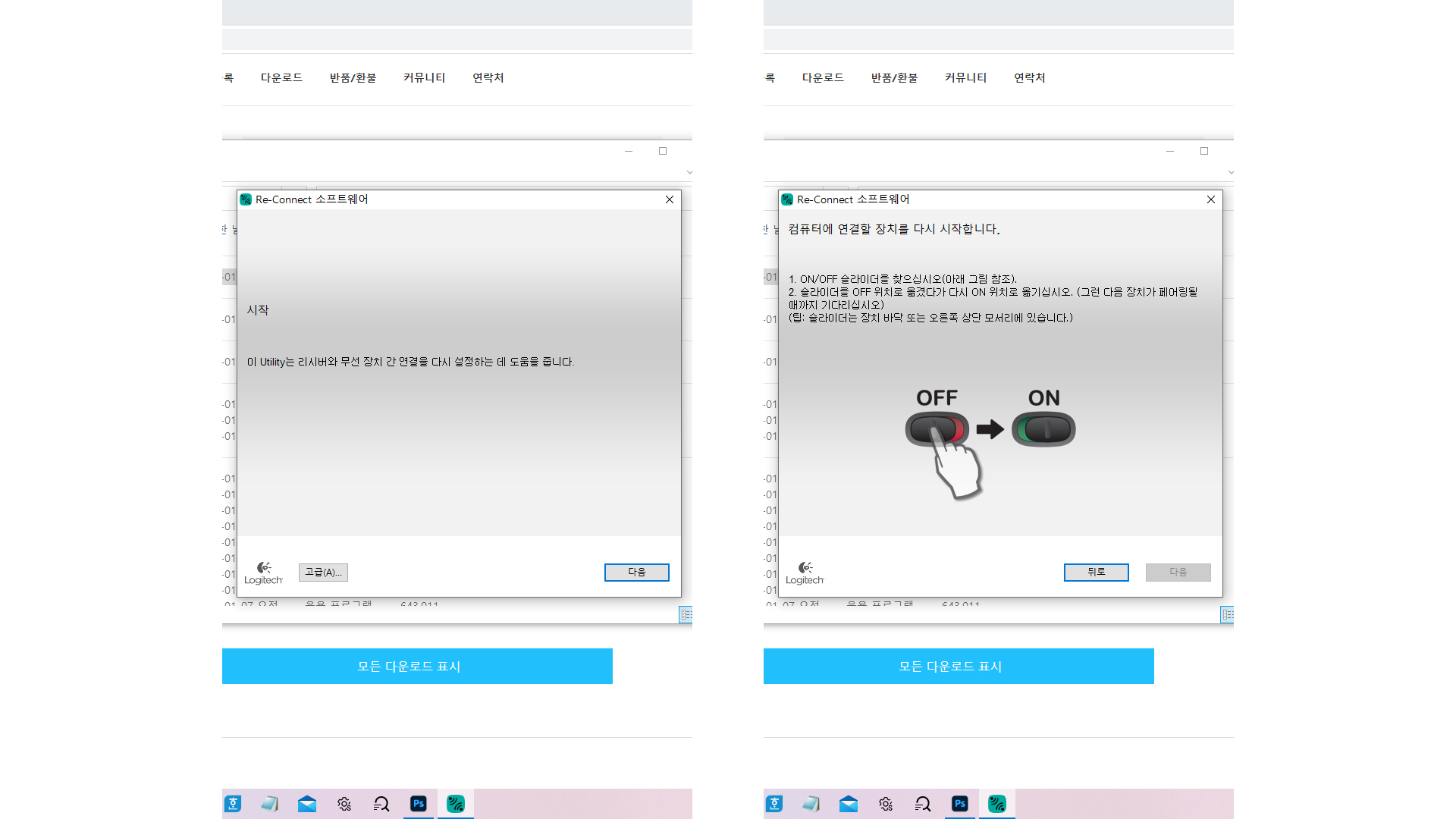The height and width of the screenshot is (819, 1456).
Task: Click Re-Connect taskbar icon in left screenshot
Action: (456, 804)
